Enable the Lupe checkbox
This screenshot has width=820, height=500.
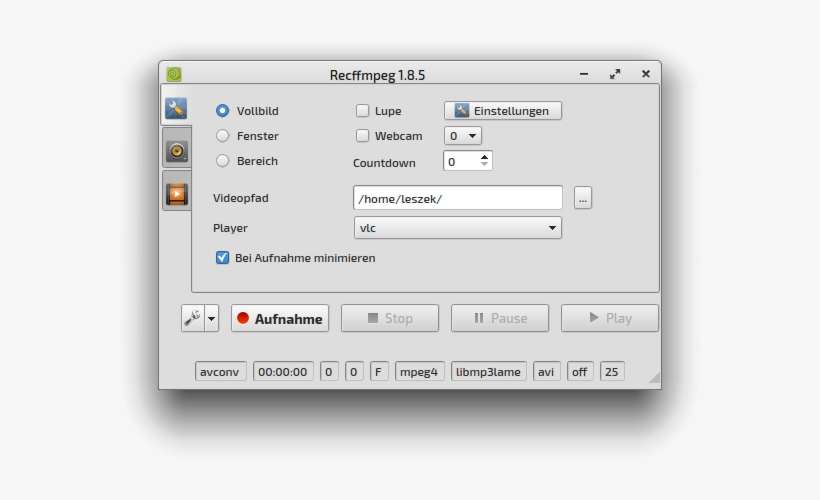362,110
